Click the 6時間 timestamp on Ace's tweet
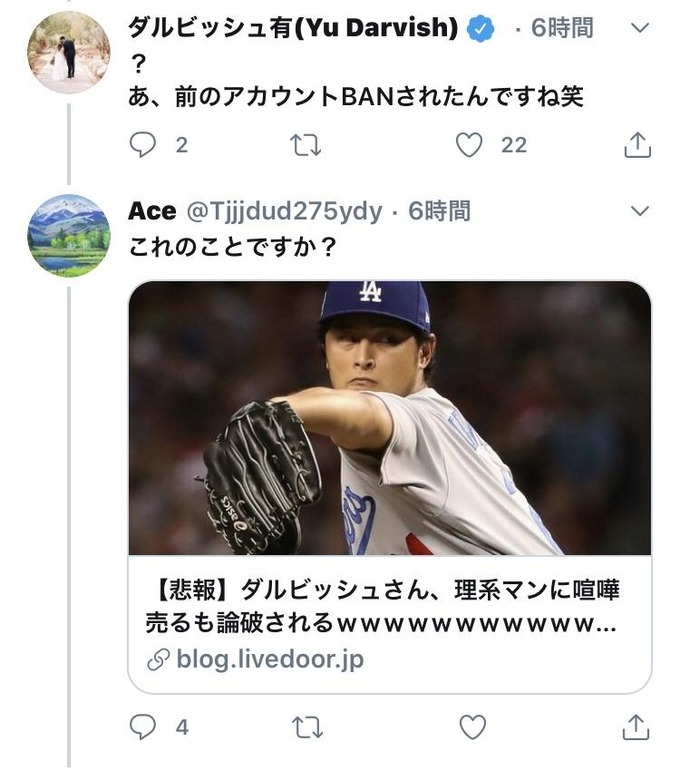This screenshot has width=680, height=771. (439, 211)
